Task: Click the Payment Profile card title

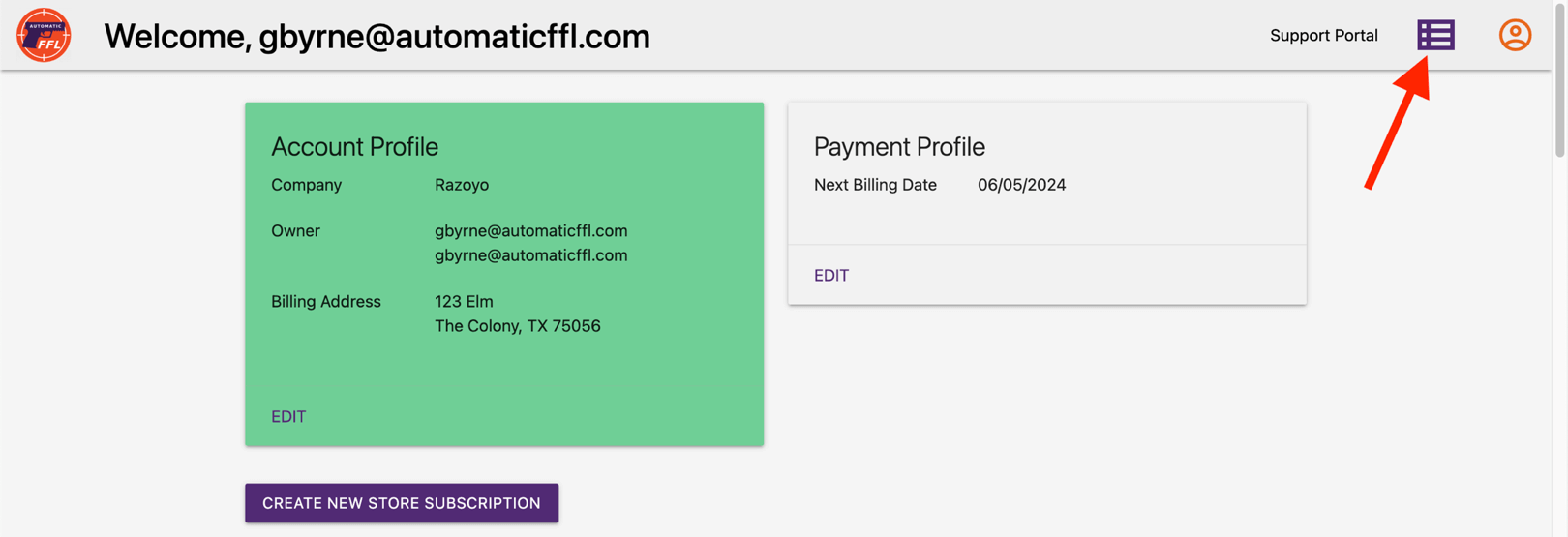Action: pyautogui.click(x=899, y=146)
